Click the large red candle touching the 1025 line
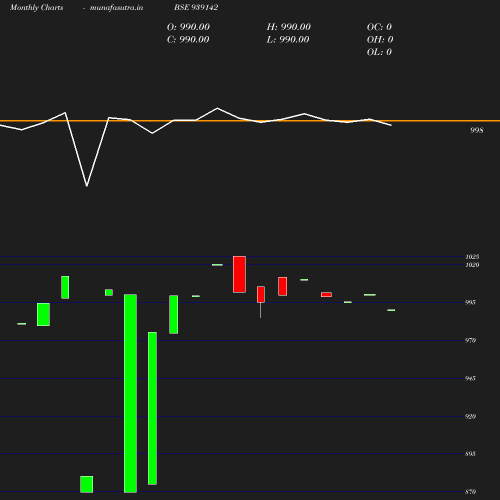Image resolution: width=500 pixels, height=500 pixels. (239, 274)
